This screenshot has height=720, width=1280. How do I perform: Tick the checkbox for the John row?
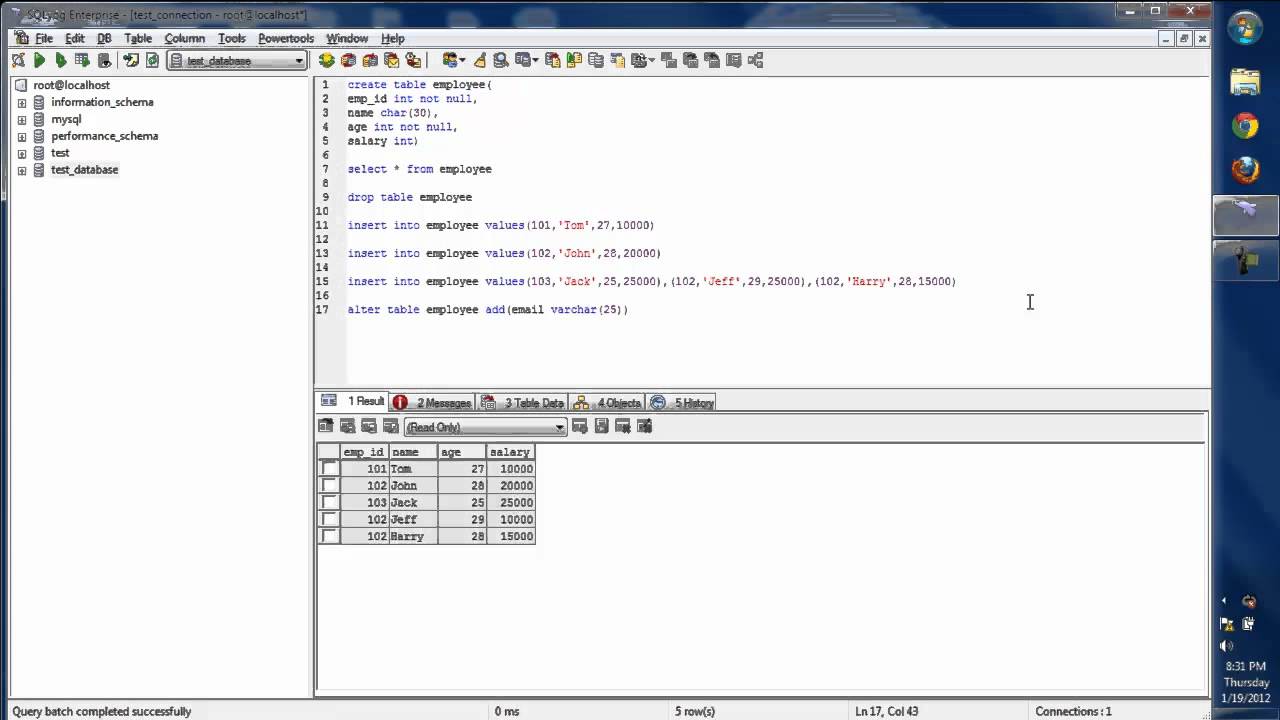pyautogui.click(x=329, y=485)
